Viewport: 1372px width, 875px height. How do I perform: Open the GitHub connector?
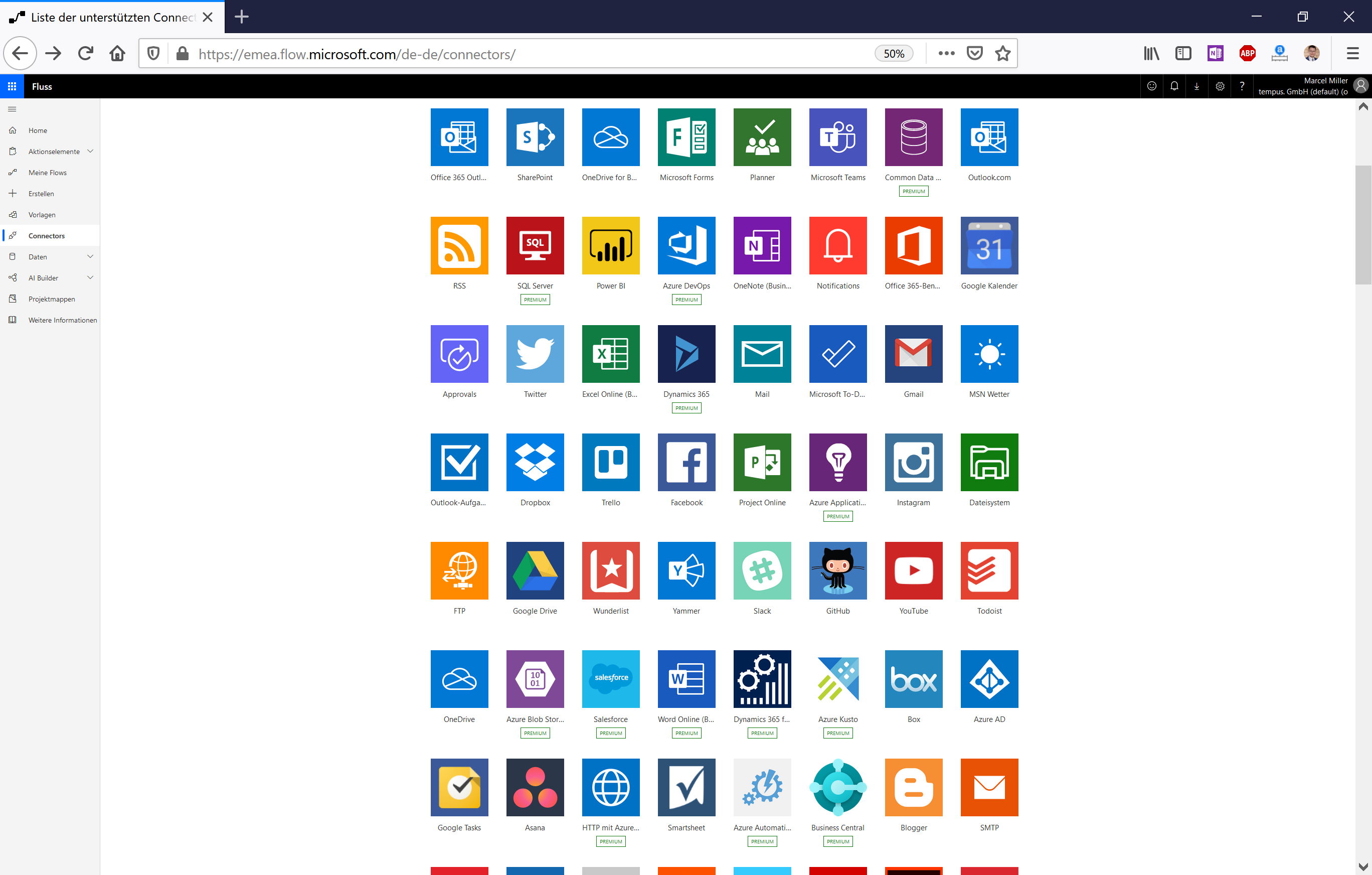coord(837,570)
